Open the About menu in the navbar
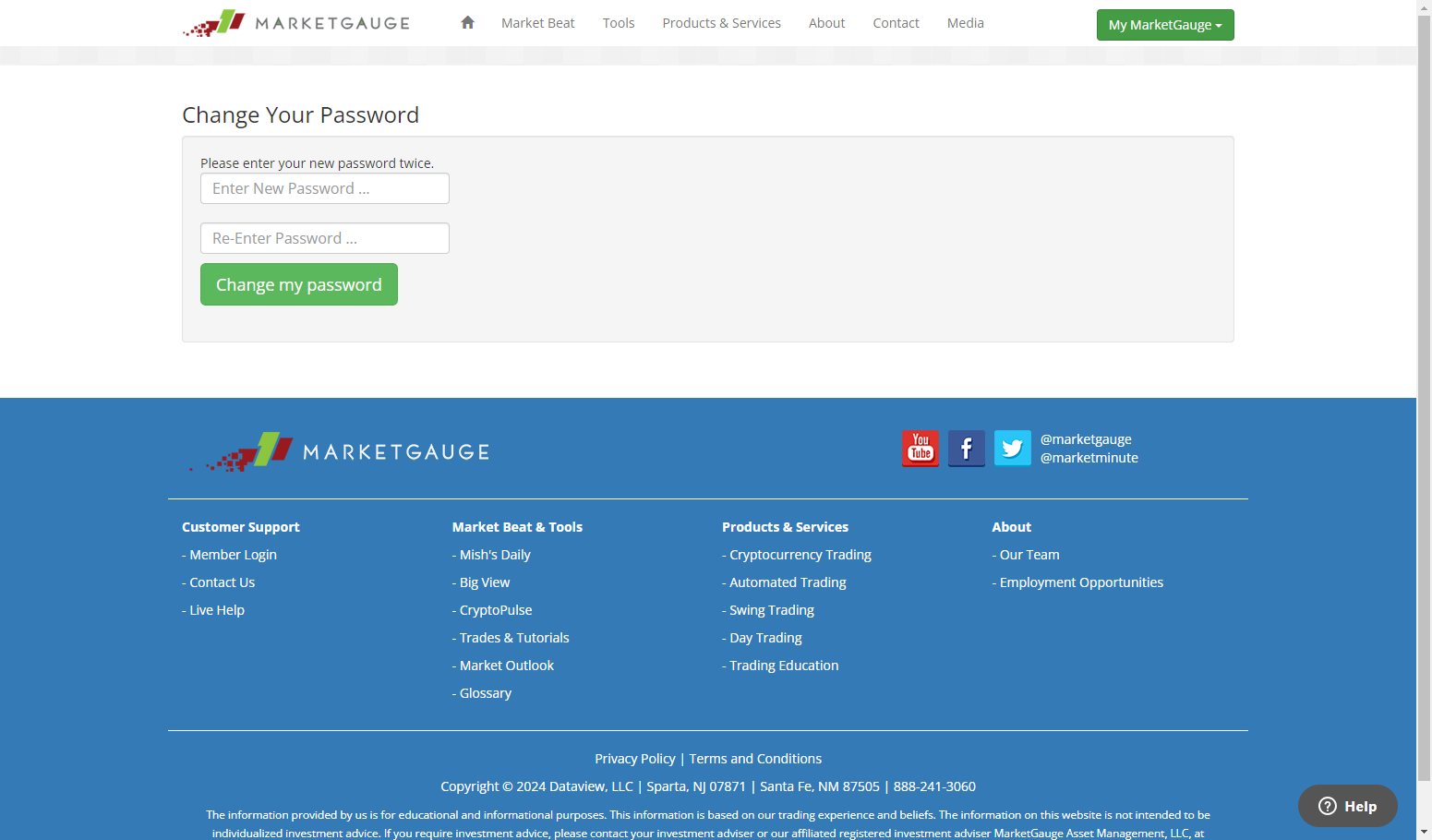This screenshot has height=840, width=1432. tap(826, 23)
